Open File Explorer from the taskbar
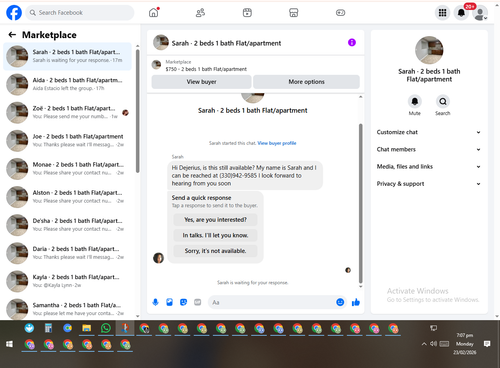Screen dimensions: 500x368 87,328
